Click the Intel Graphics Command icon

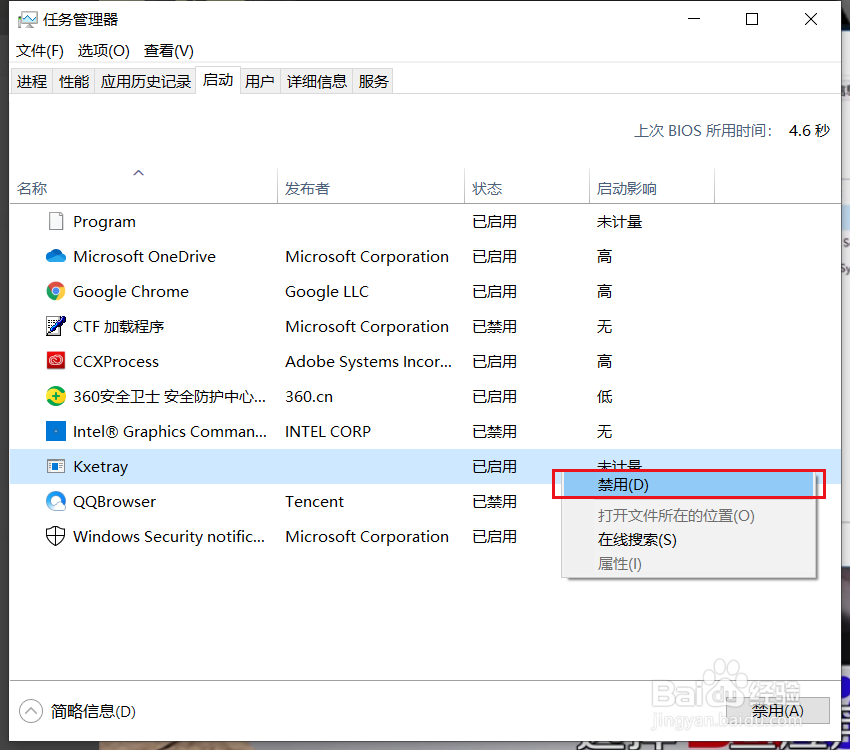coord(57,431)
